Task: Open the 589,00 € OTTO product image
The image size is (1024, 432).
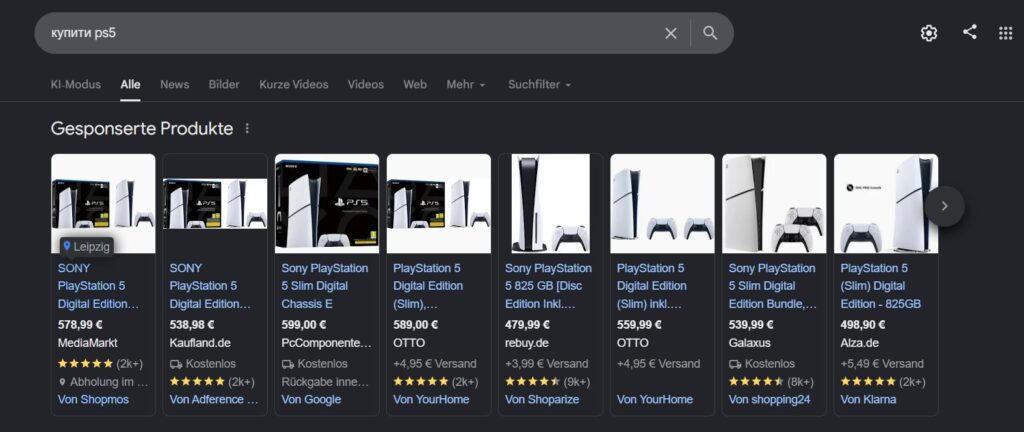Action: 439,203
